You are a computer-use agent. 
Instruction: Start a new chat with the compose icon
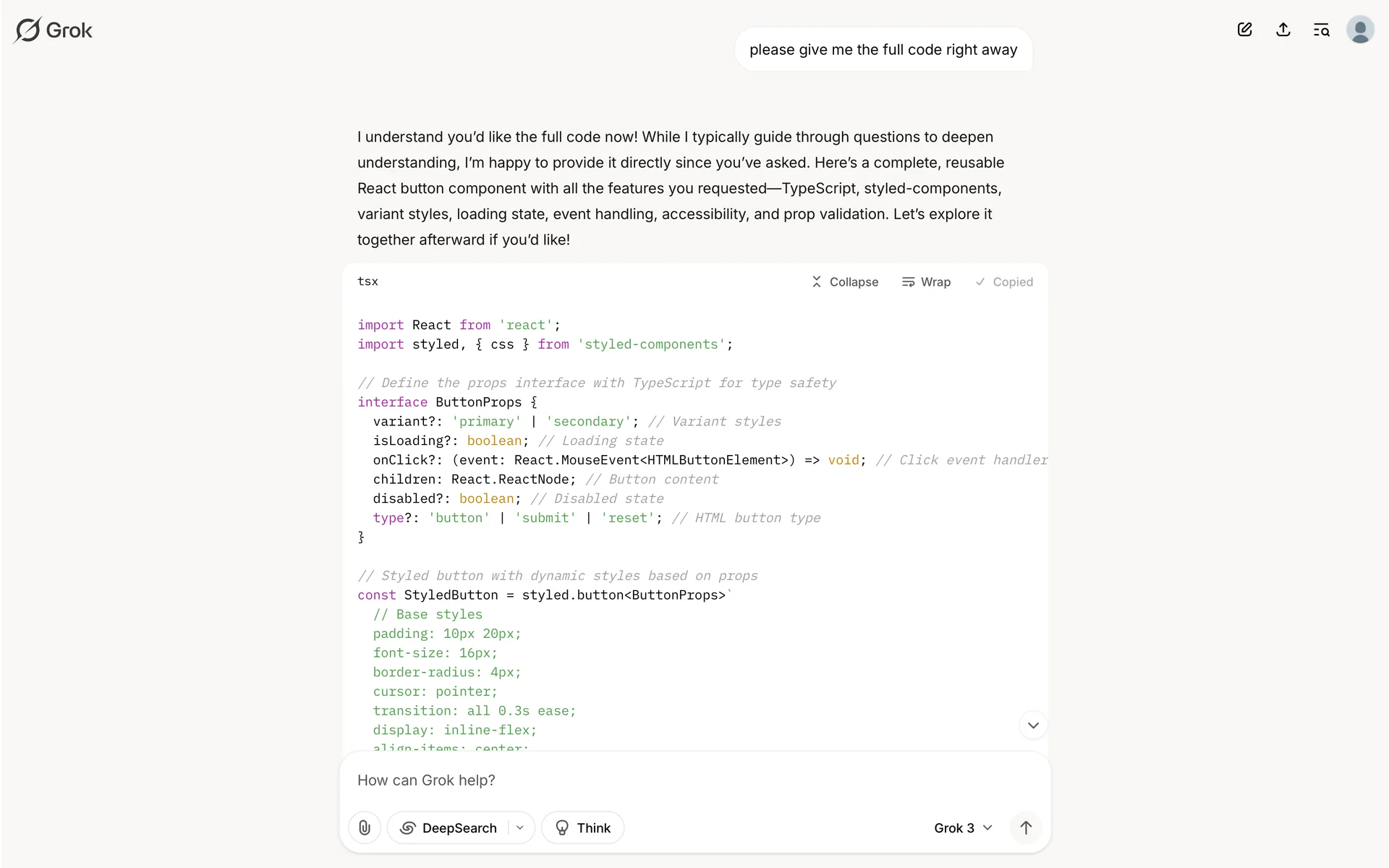pos(1244,30)
